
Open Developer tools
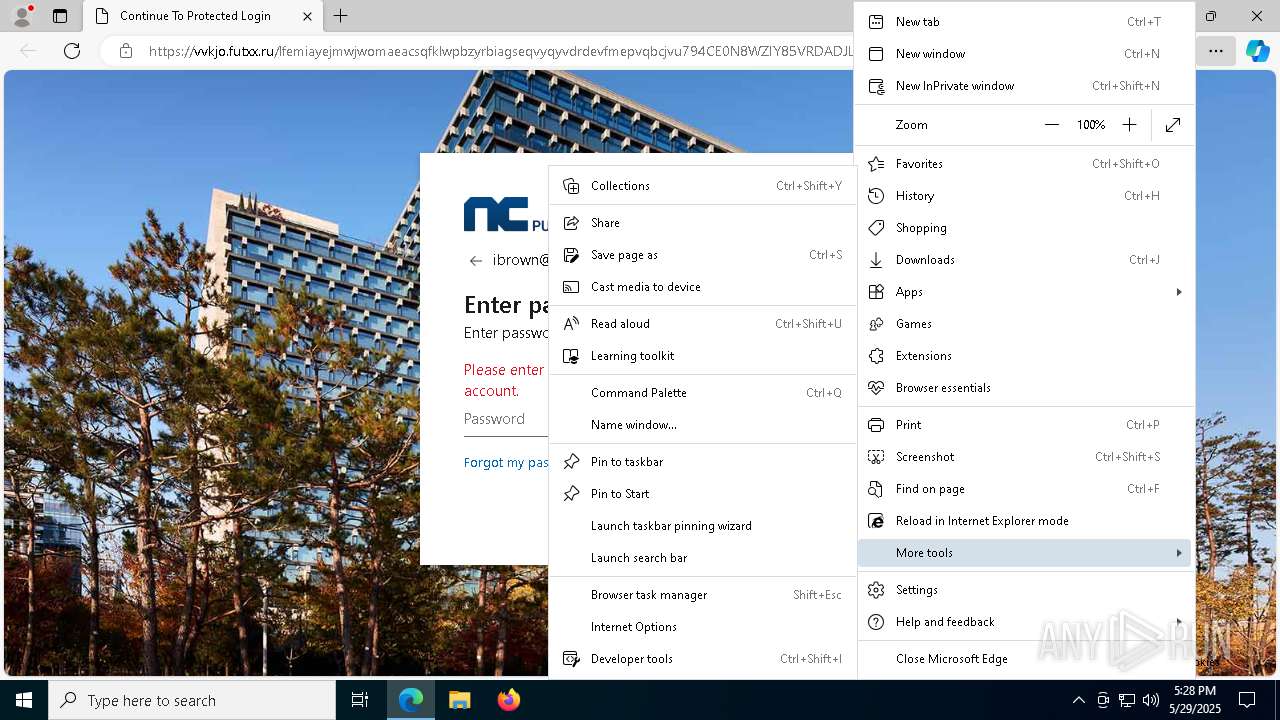[x=703, y=659]
